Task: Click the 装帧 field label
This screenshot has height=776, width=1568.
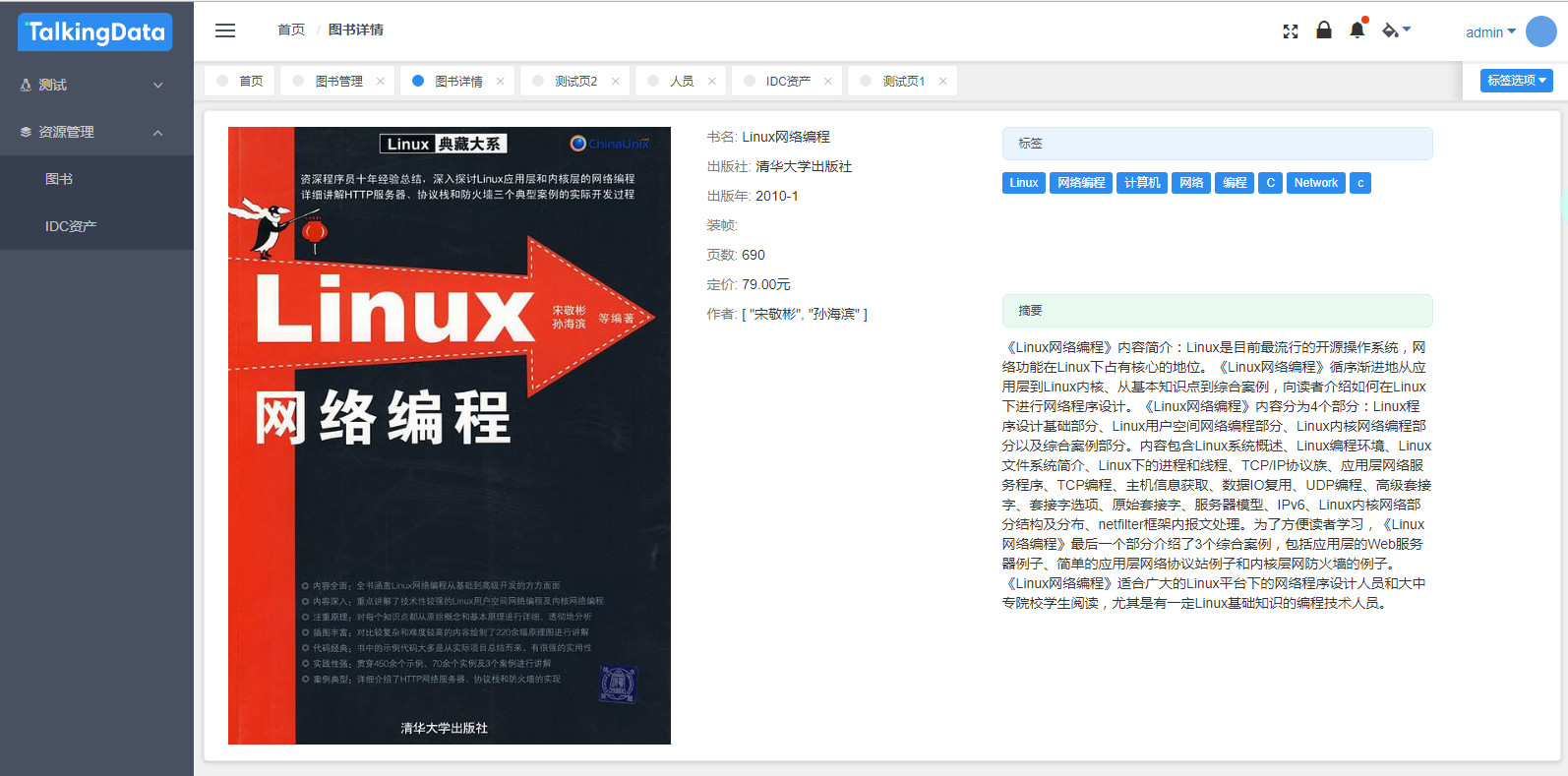Action: point(722,225)
